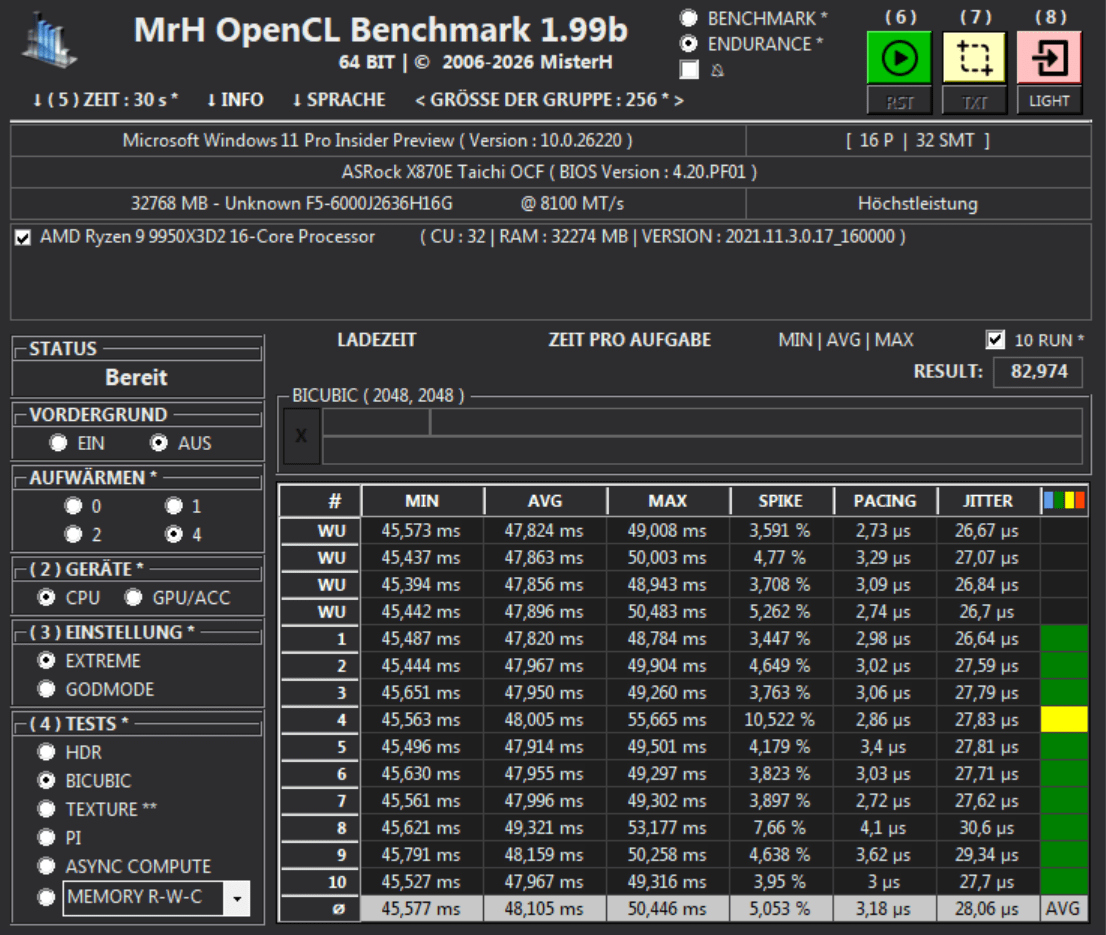
Task: Click the Bereit status text
Action: tap(136, 377)
